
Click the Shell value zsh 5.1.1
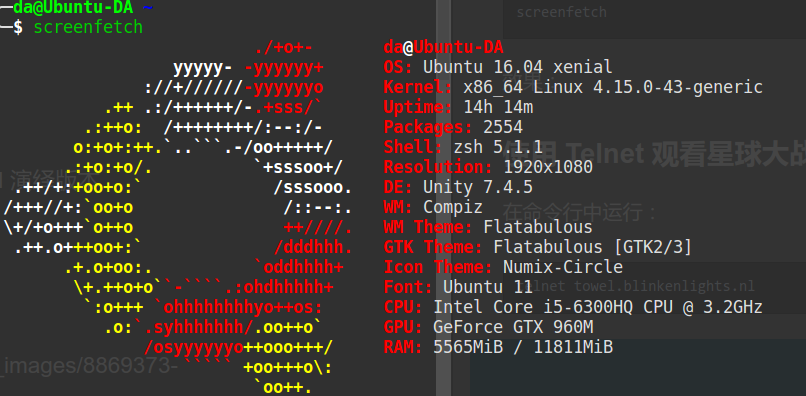click(498, 148)
